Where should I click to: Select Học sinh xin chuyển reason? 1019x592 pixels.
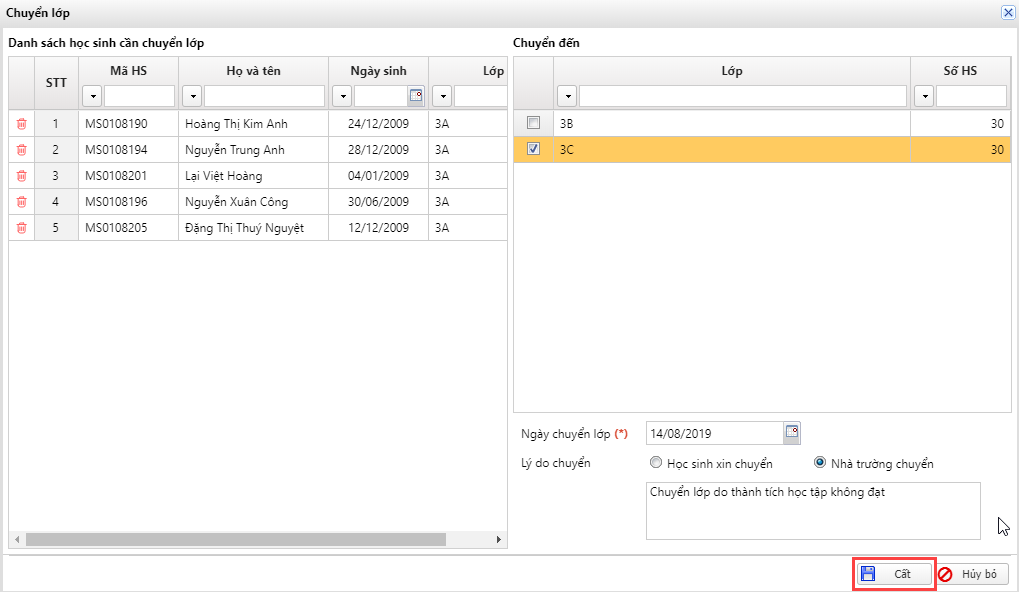(656, 463)
